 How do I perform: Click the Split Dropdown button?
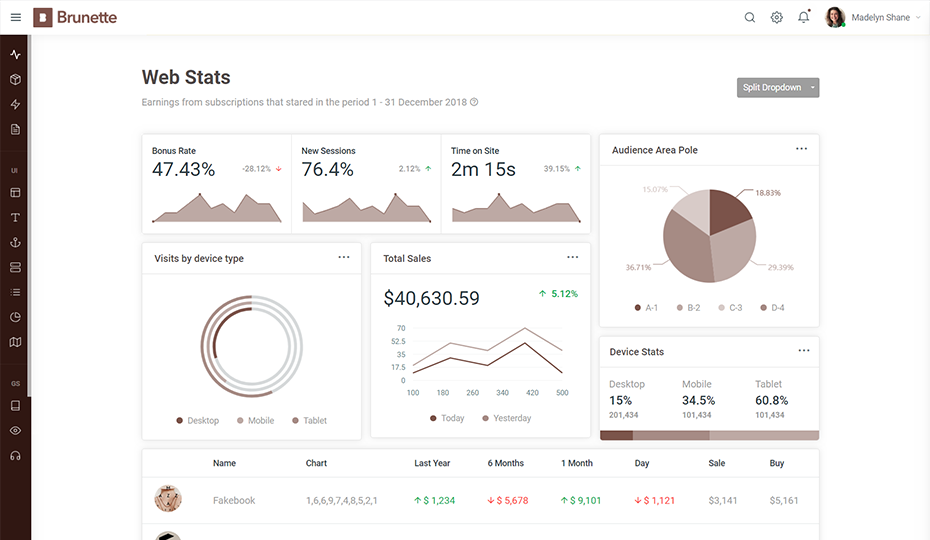tap(772, 87)
